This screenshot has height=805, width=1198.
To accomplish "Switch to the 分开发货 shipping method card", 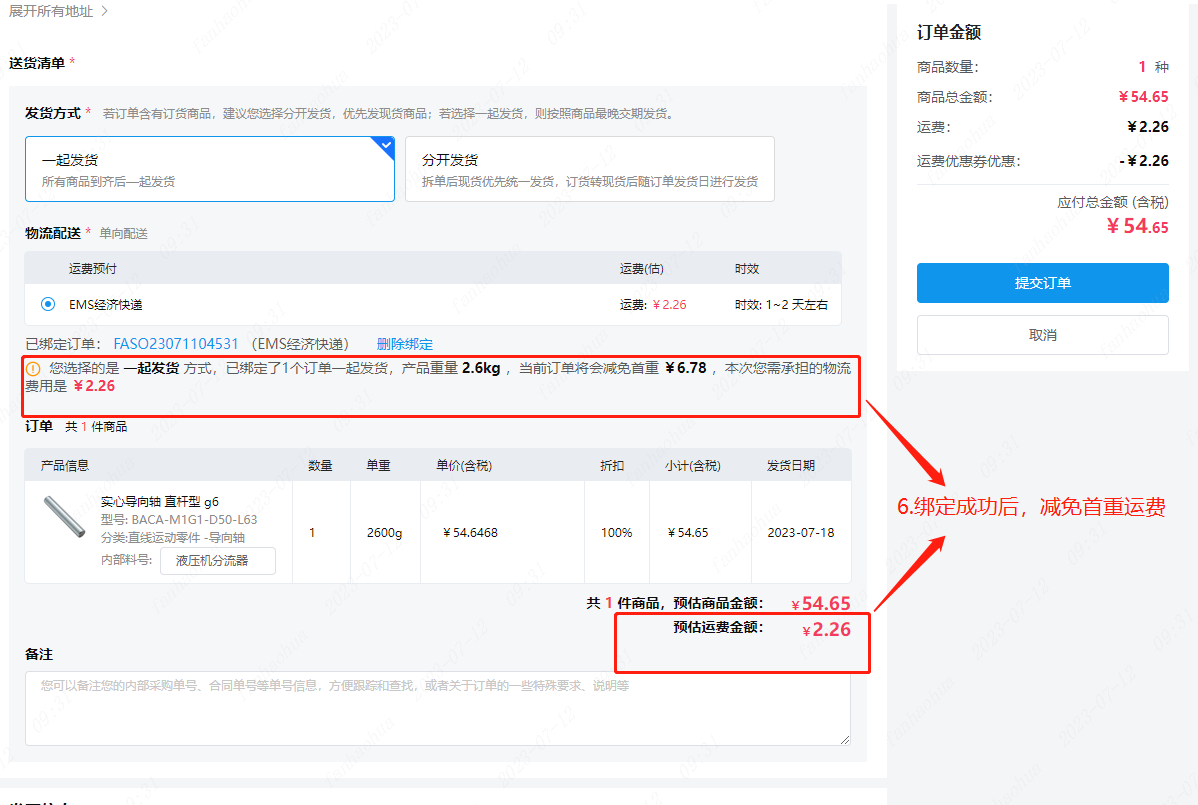I will tap(589, 169).
